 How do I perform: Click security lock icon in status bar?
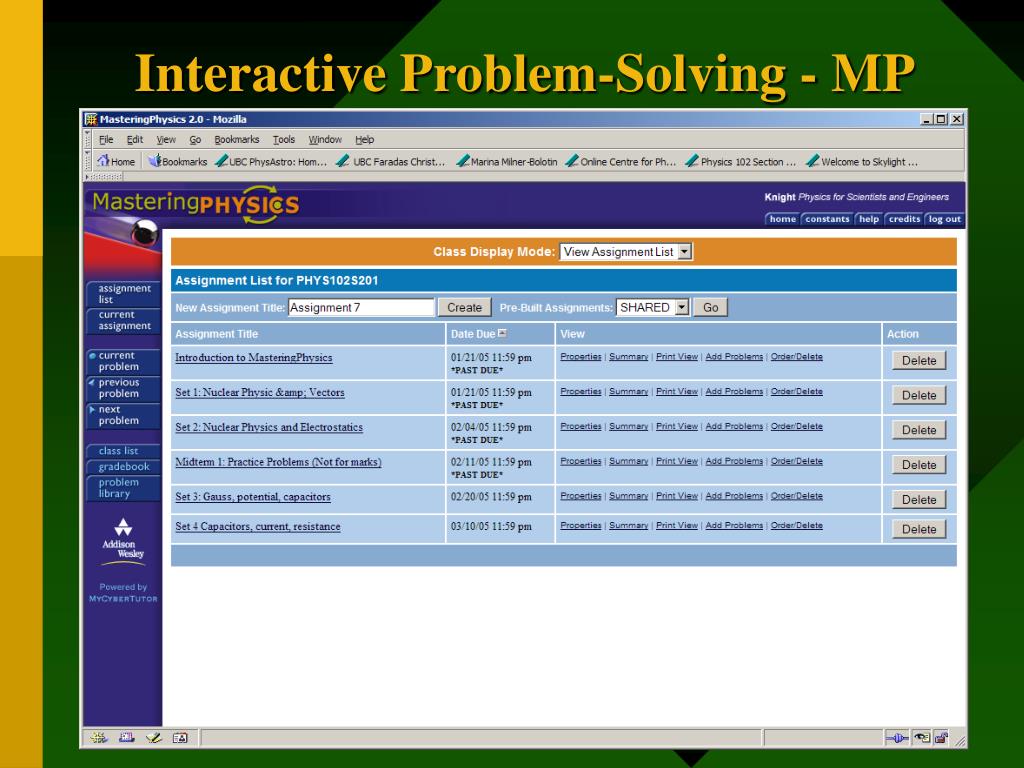[941, 738]
